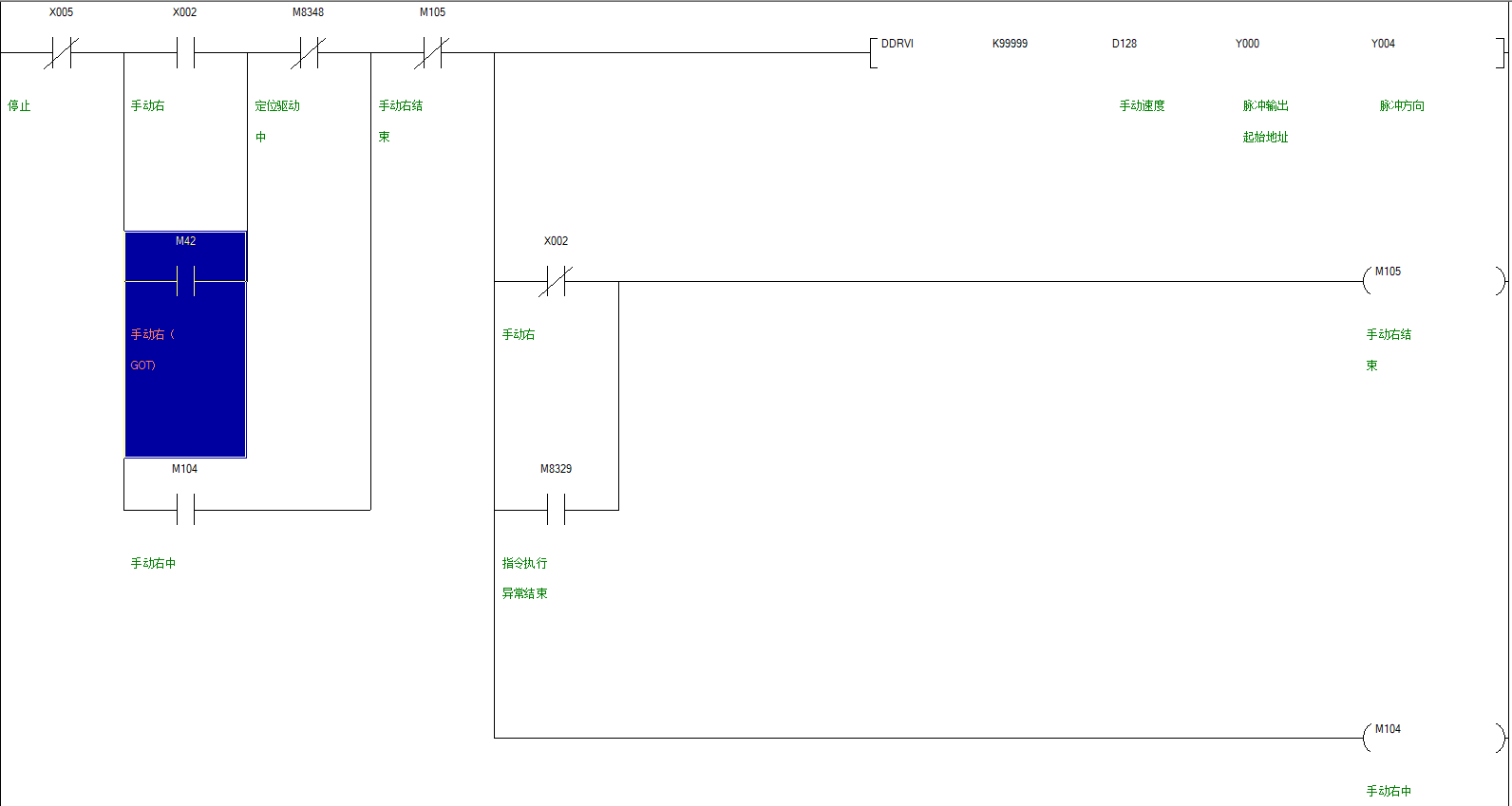Select the D128 speed operand
1512x806 pixels.
click(1125, 44)
